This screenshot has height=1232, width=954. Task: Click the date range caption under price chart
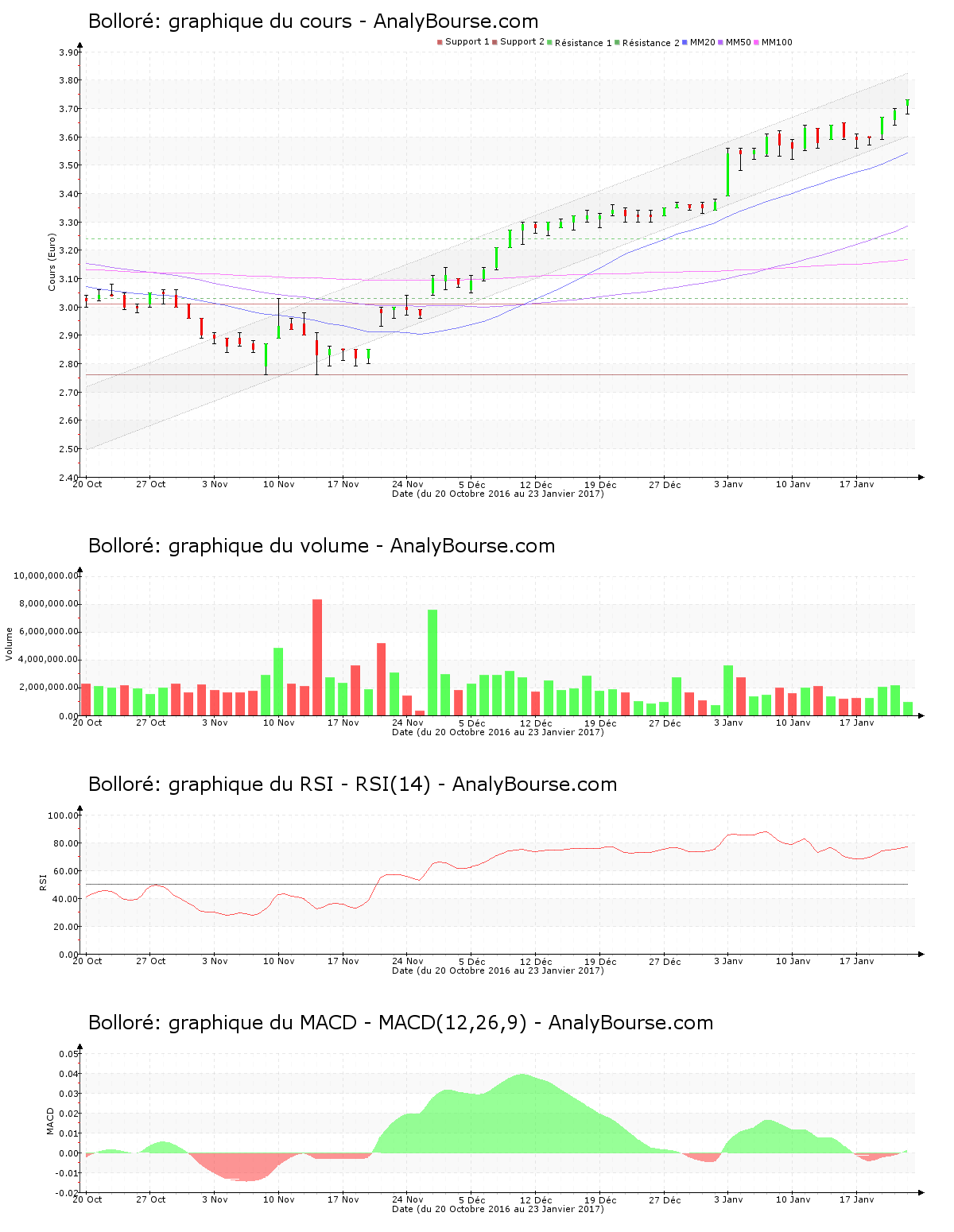pos(498,494)
